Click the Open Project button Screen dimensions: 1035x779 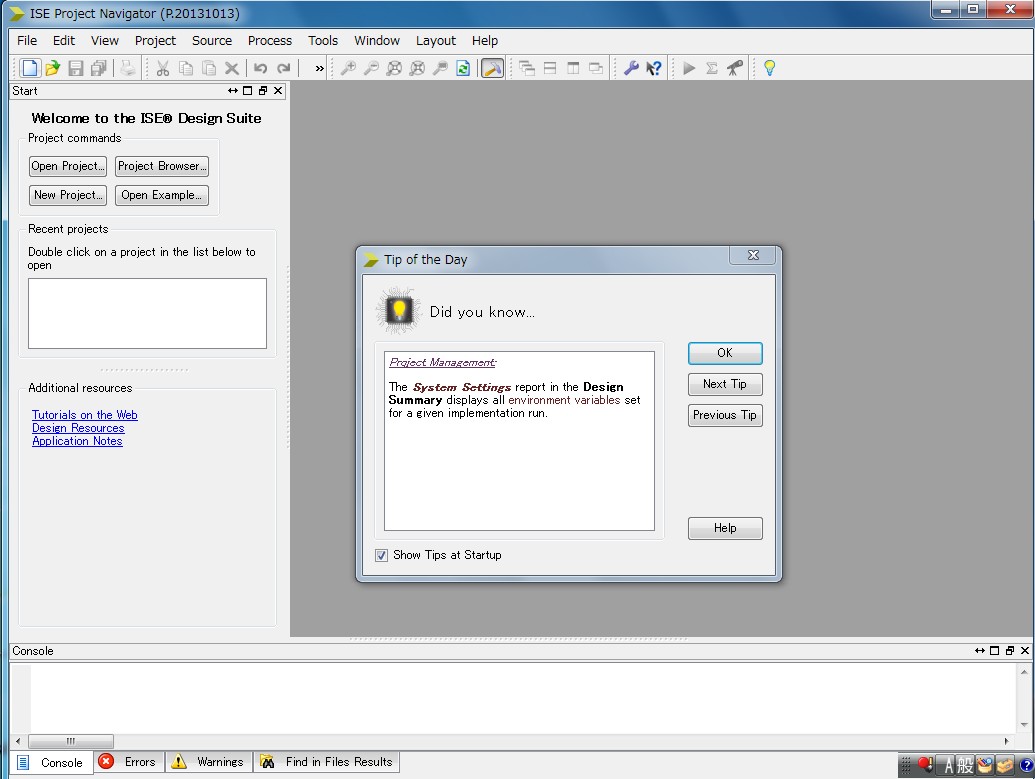pos(68,166)
